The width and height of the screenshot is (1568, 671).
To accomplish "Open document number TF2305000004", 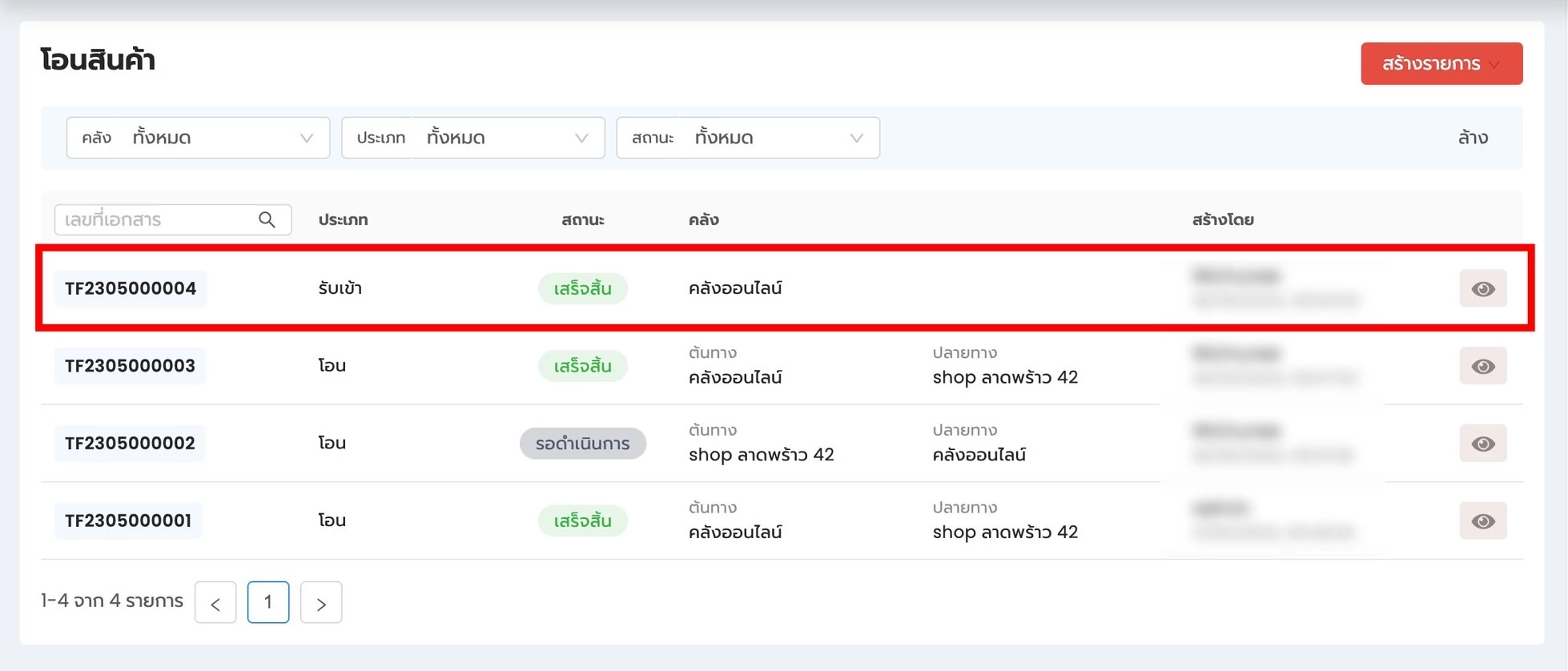I will [x=131, y=288].
